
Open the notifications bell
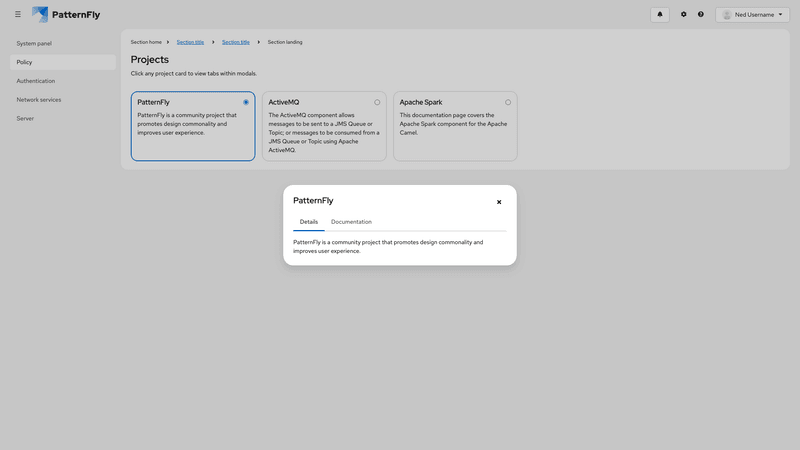[660, 14]
